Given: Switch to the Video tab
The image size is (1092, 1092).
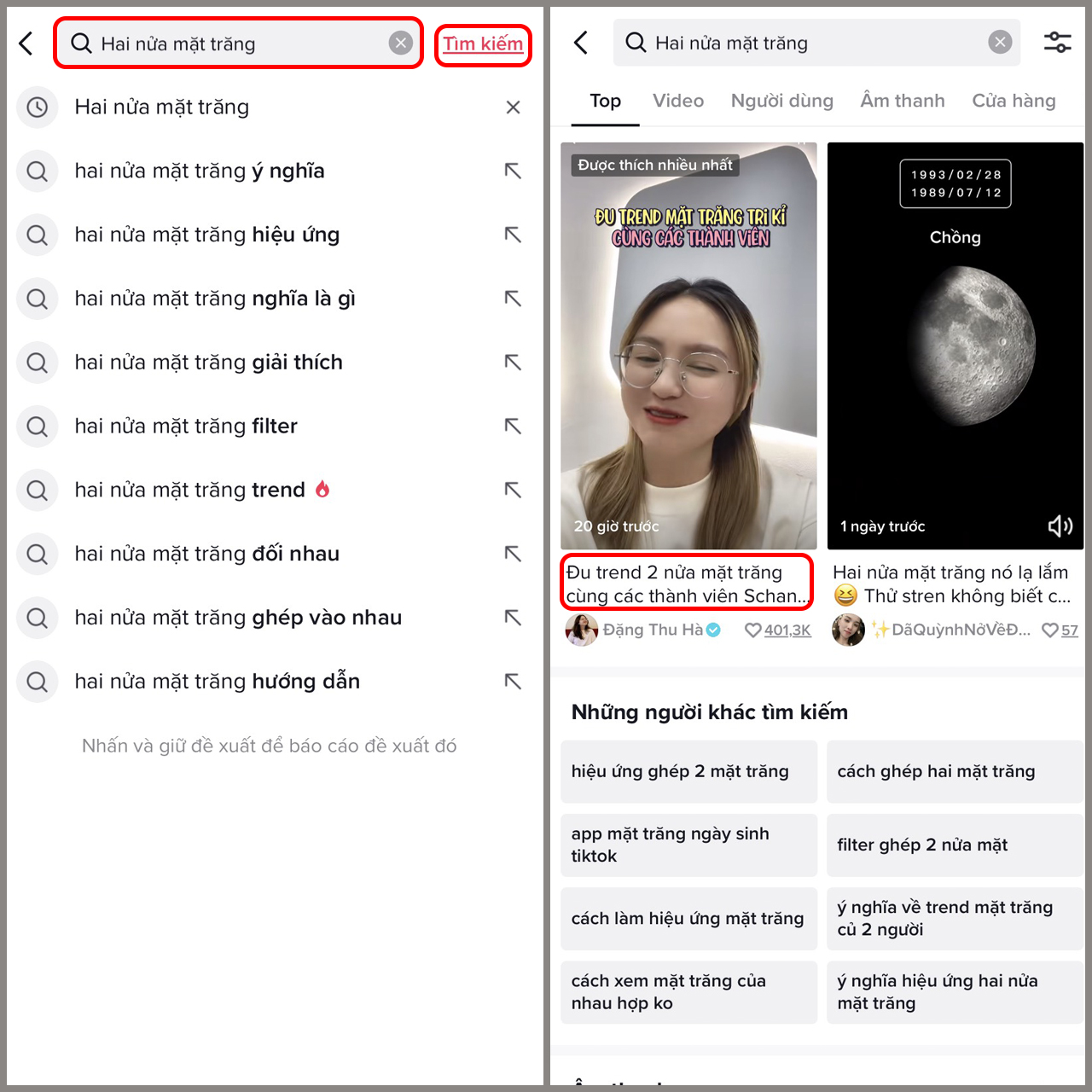Looking at the screenshot, I should click(x=678, y=101).
